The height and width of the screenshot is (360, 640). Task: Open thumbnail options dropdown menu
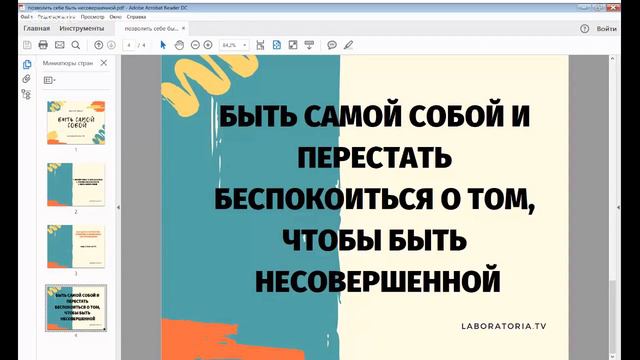point(49,80)
